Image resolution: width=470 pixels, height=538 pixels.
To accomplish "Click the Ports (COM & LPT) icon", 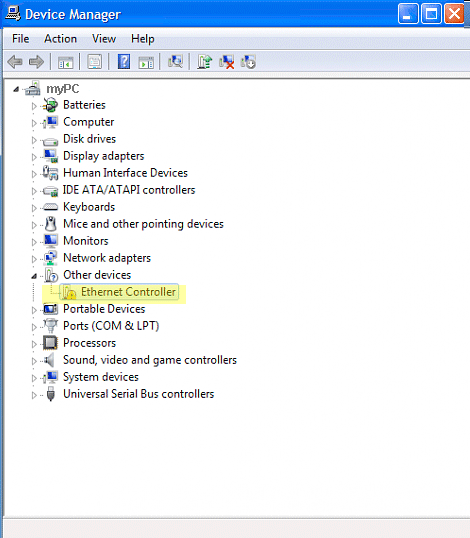I will tap(51, 326).
